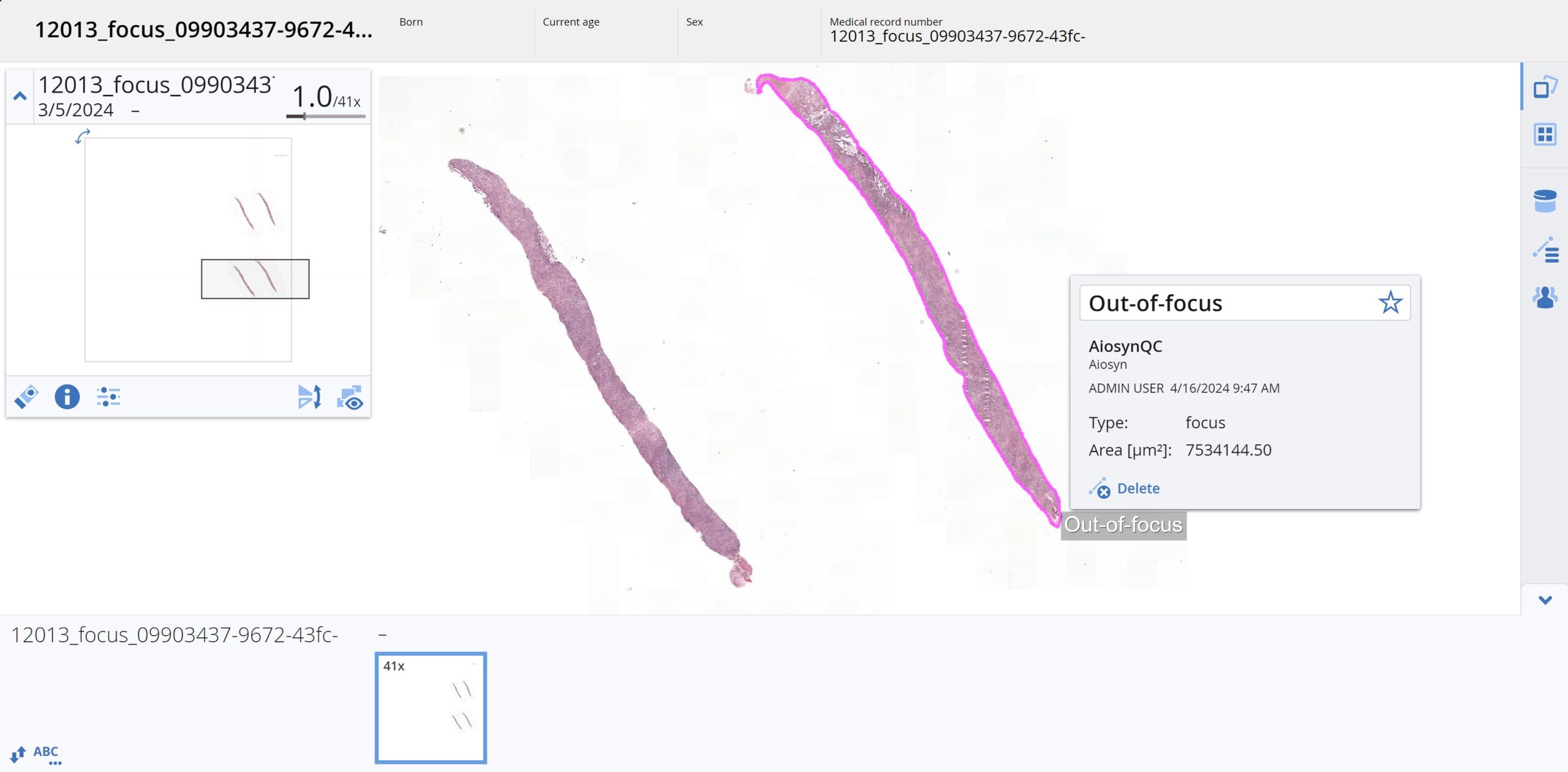Open image adjustment sliders icon
The height and width of the screenshot is (772, 1568).
click(x=108, y=397)
